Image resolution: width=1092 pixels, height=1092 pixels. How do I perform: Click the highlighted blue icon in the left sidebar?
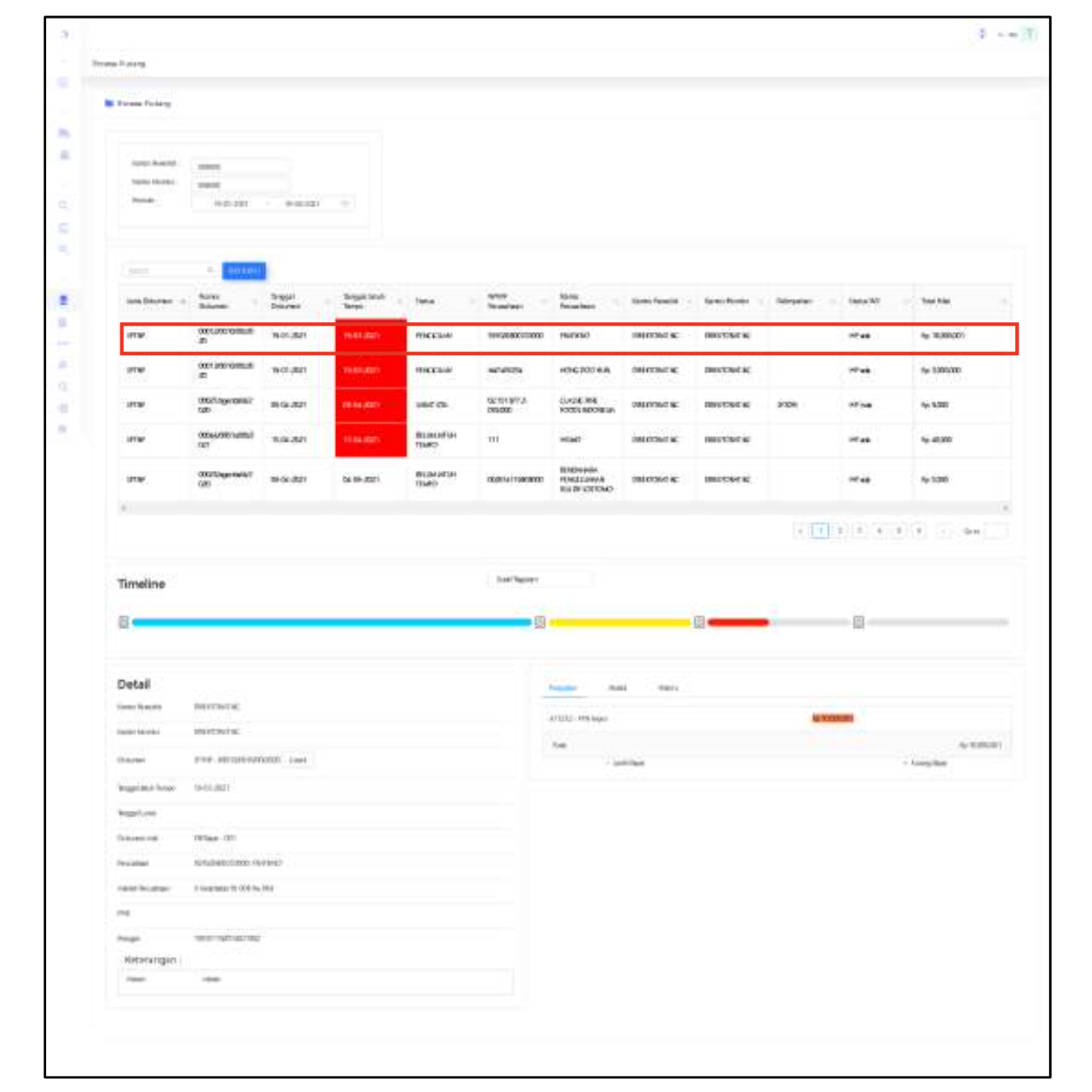pos(64,300)
